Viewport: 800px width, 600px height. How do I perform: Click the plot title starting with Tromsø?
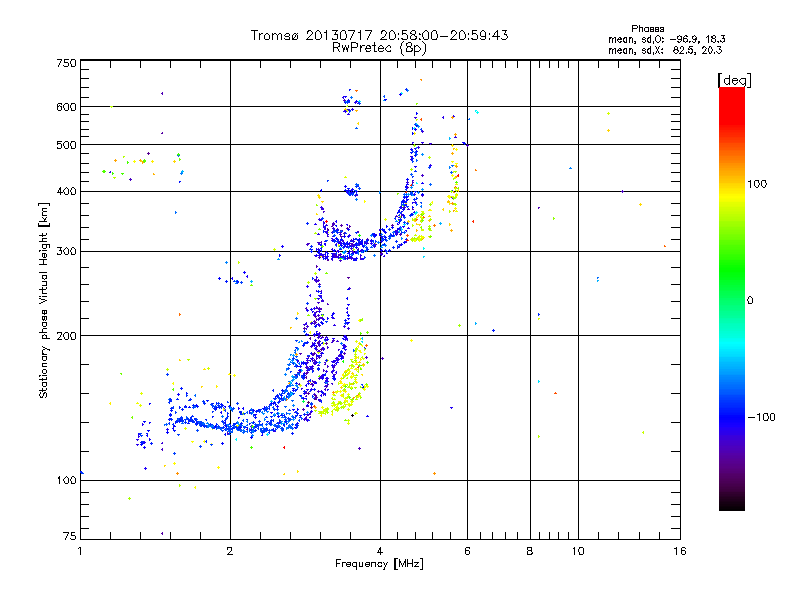coord(379,35)
